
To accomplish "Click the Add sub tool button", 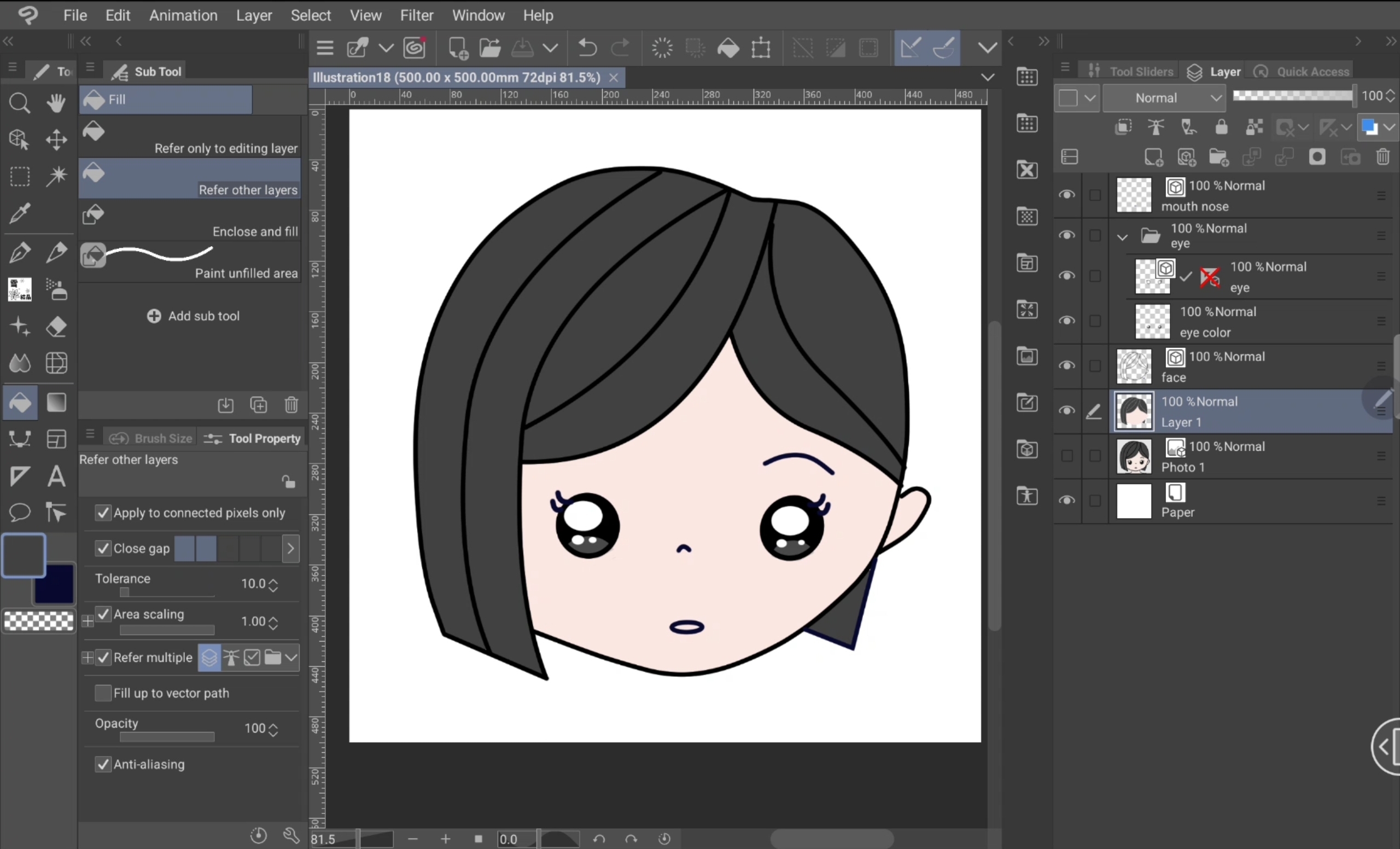I will 193,316.
